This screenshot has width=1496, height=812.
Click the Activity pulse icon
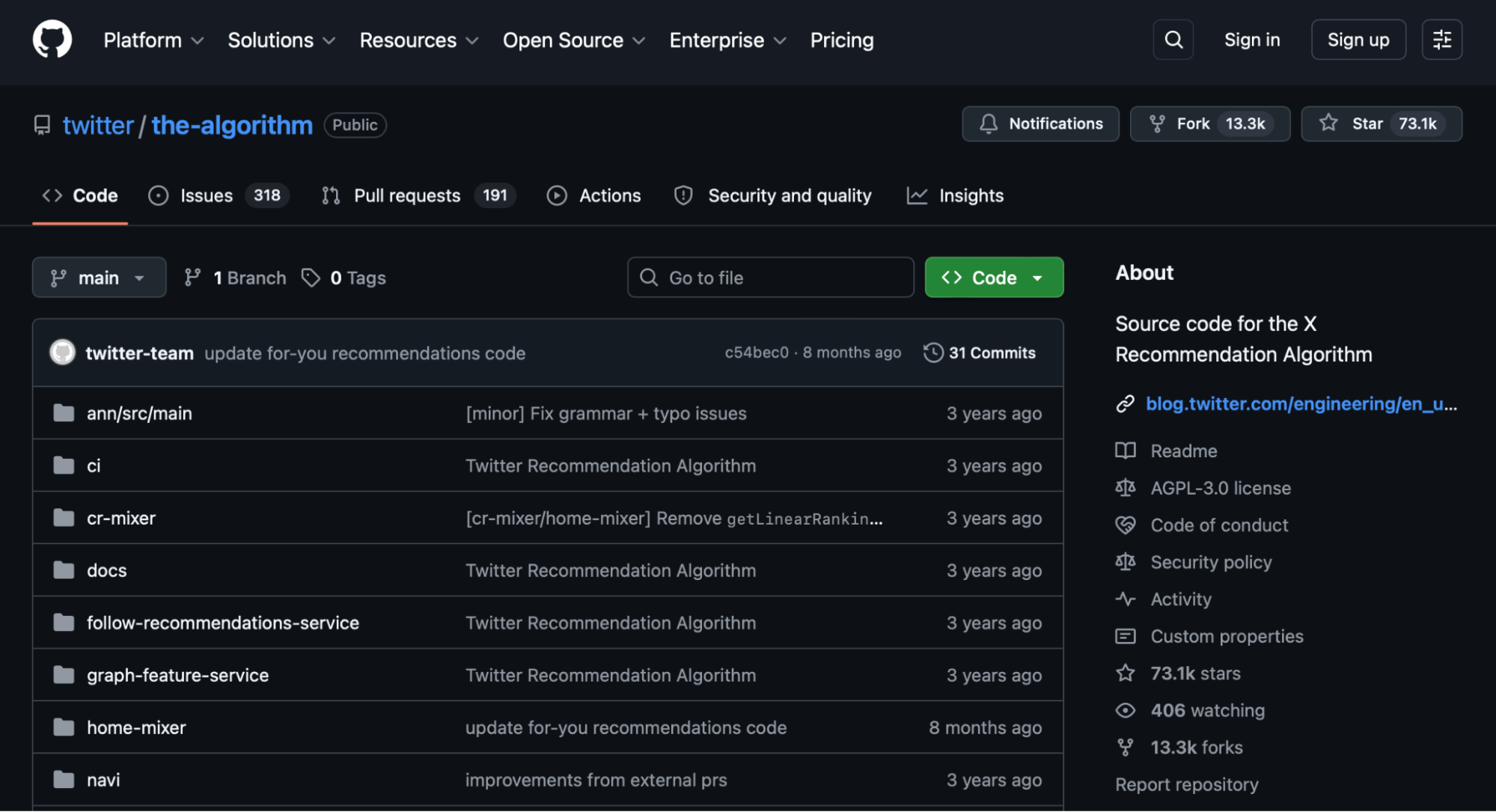(1126, 599)
